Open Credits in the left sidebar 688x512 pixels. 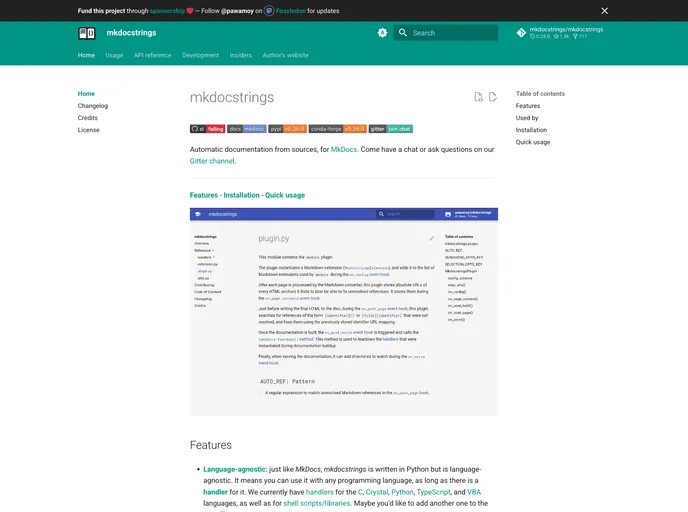point(88,118)
